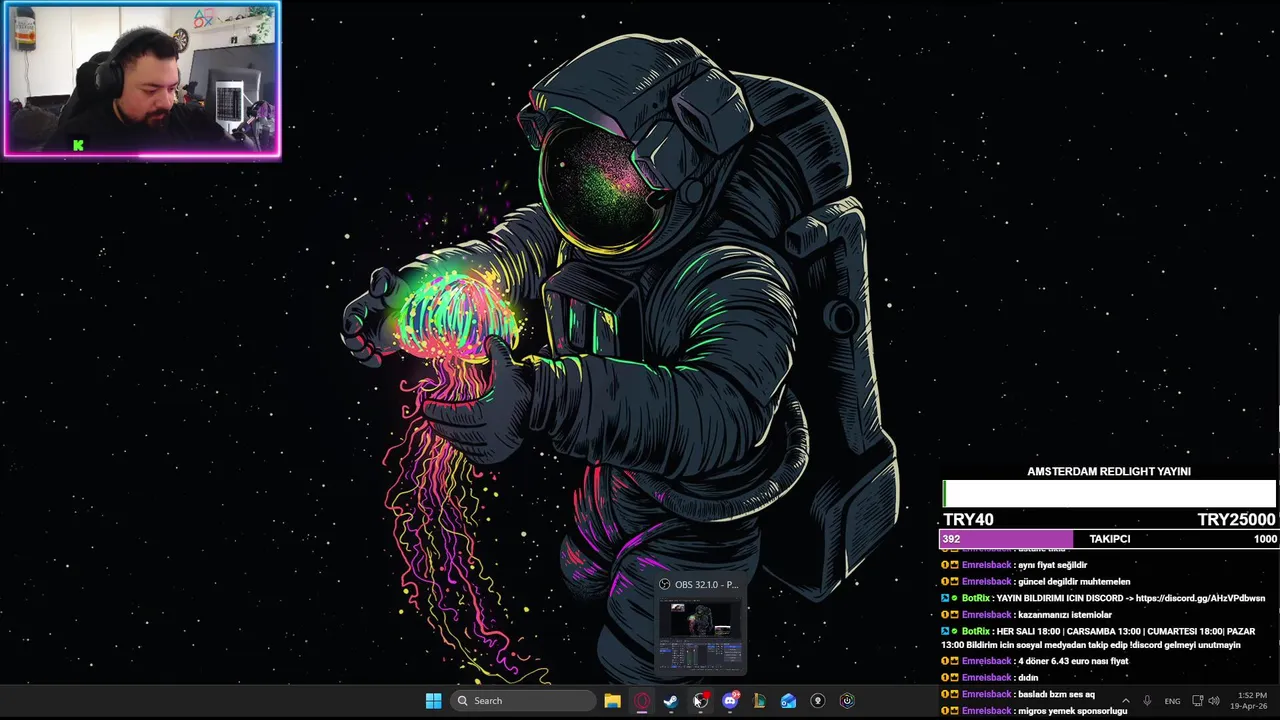Click the taskbar Search box
Screen dimensions: 1280x720
(x=522, y=701)
